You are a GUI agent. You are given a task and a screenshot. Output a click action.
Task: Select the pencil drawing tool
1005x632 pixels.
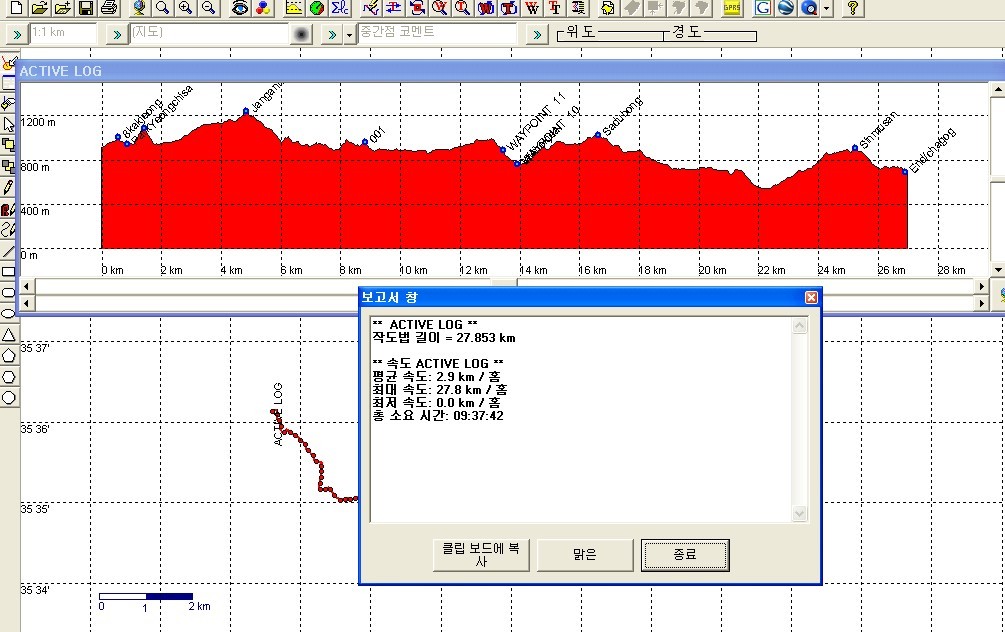[x=8, y=187]
